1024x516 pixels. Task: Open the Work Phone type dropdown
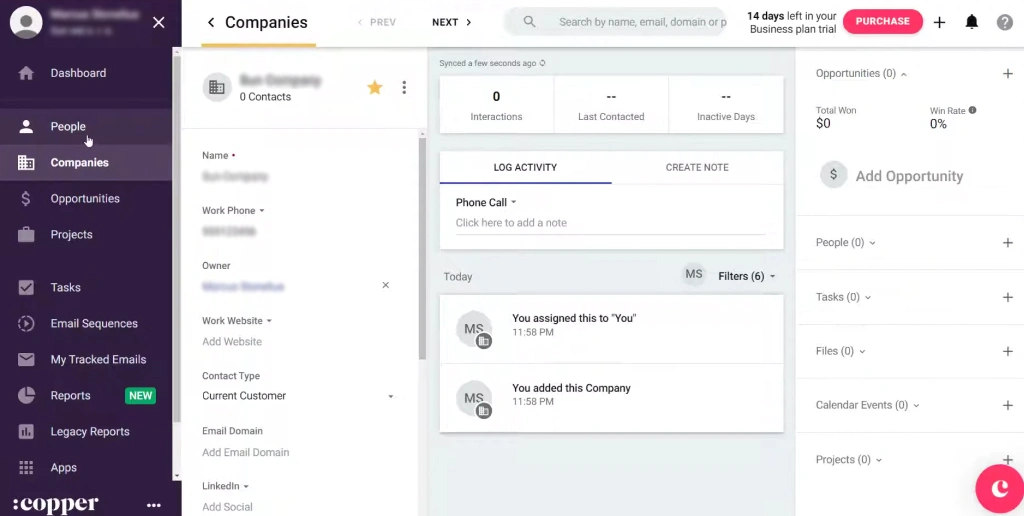[233, 211]
